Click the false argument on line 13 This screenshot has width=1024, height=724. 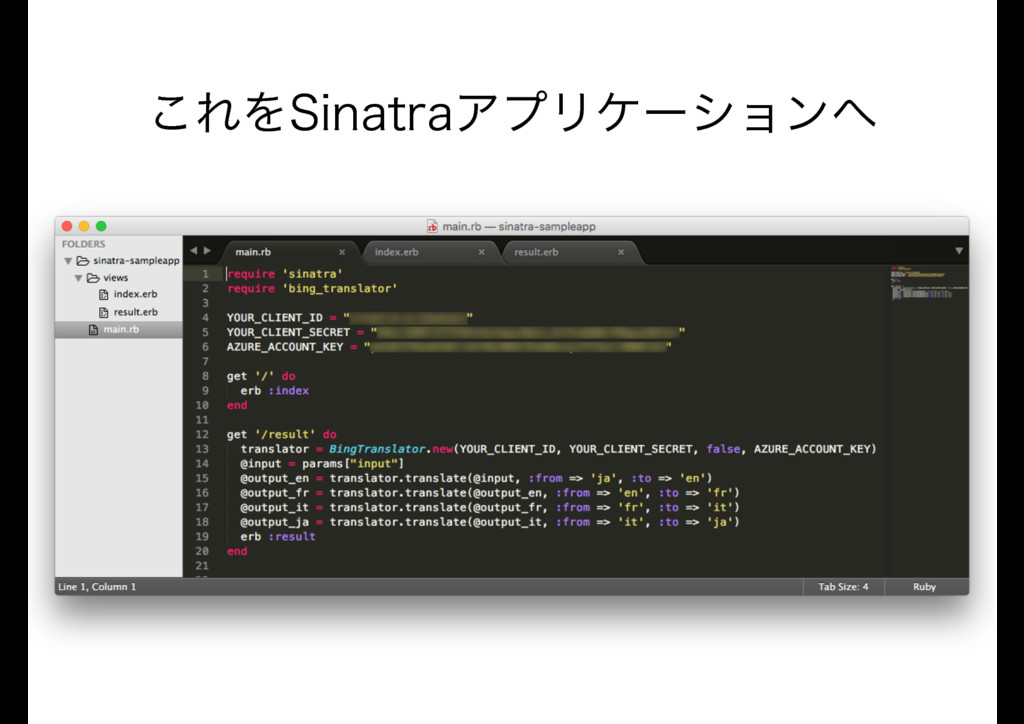(723, 449)
